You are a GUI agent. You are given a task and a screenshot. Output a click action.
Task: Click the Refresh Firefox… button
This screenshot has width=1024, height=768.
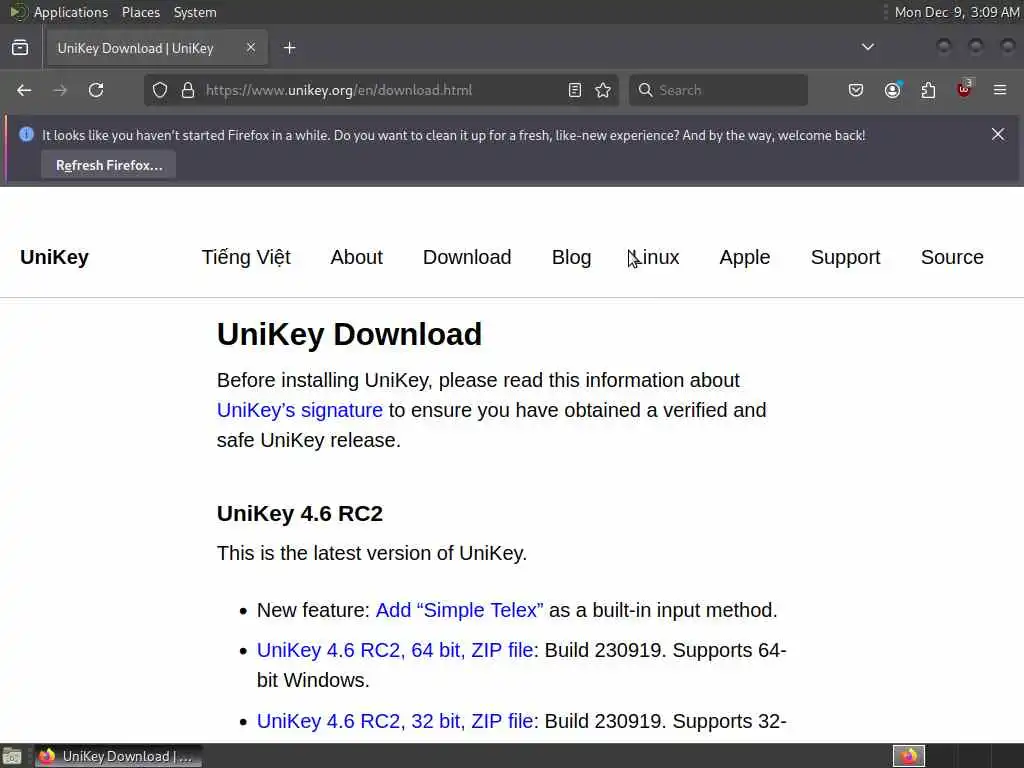coord(108,165)
